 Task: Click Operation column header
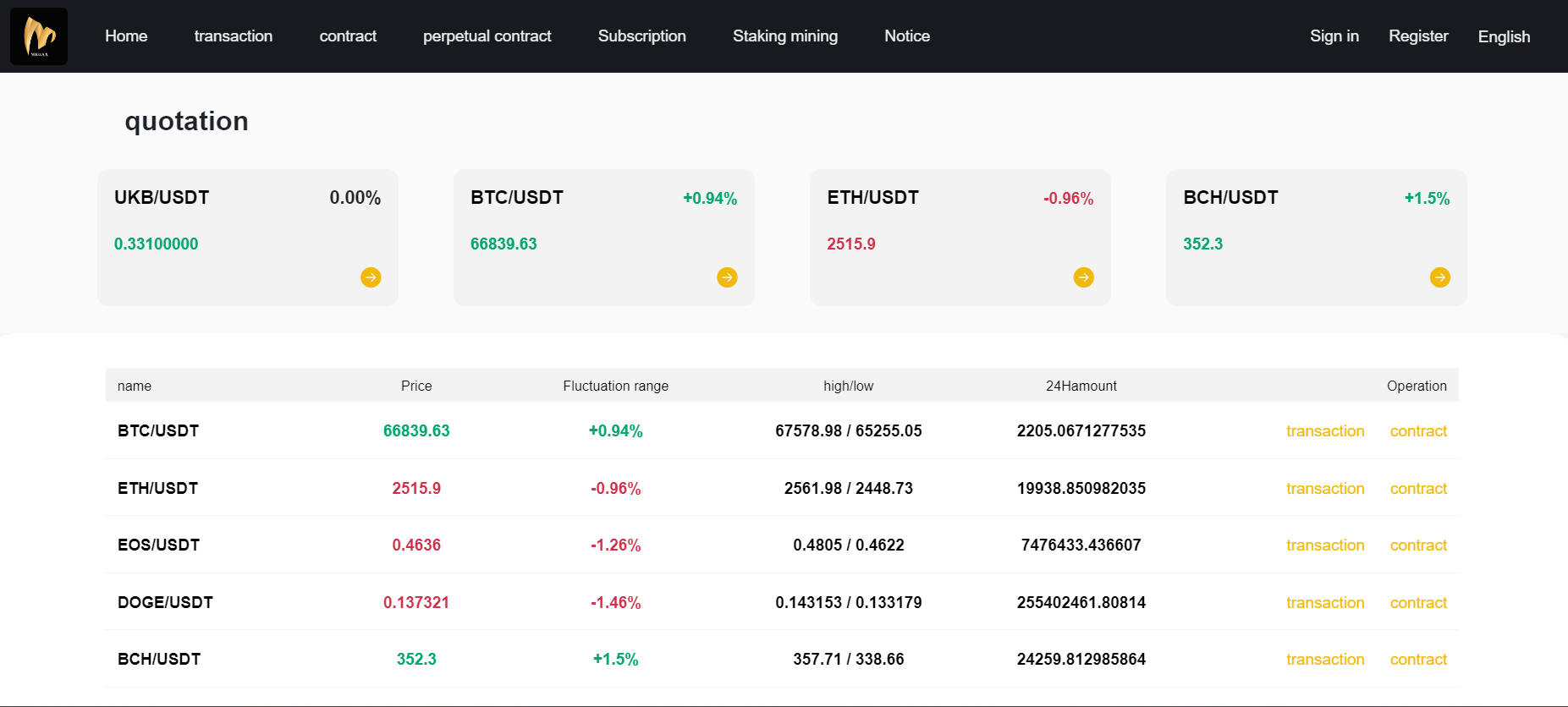pyautogui.click(x=1417, y=386)
